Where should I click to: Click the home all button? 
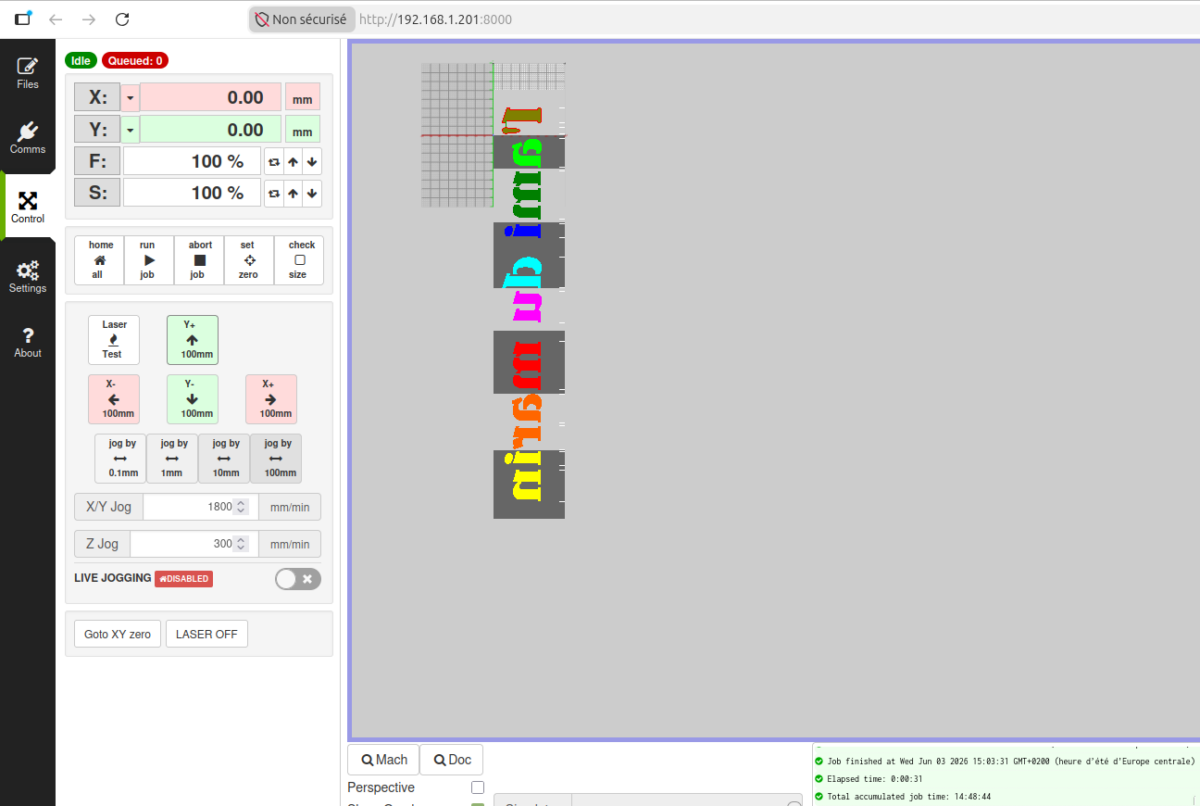tap(100, 260)
